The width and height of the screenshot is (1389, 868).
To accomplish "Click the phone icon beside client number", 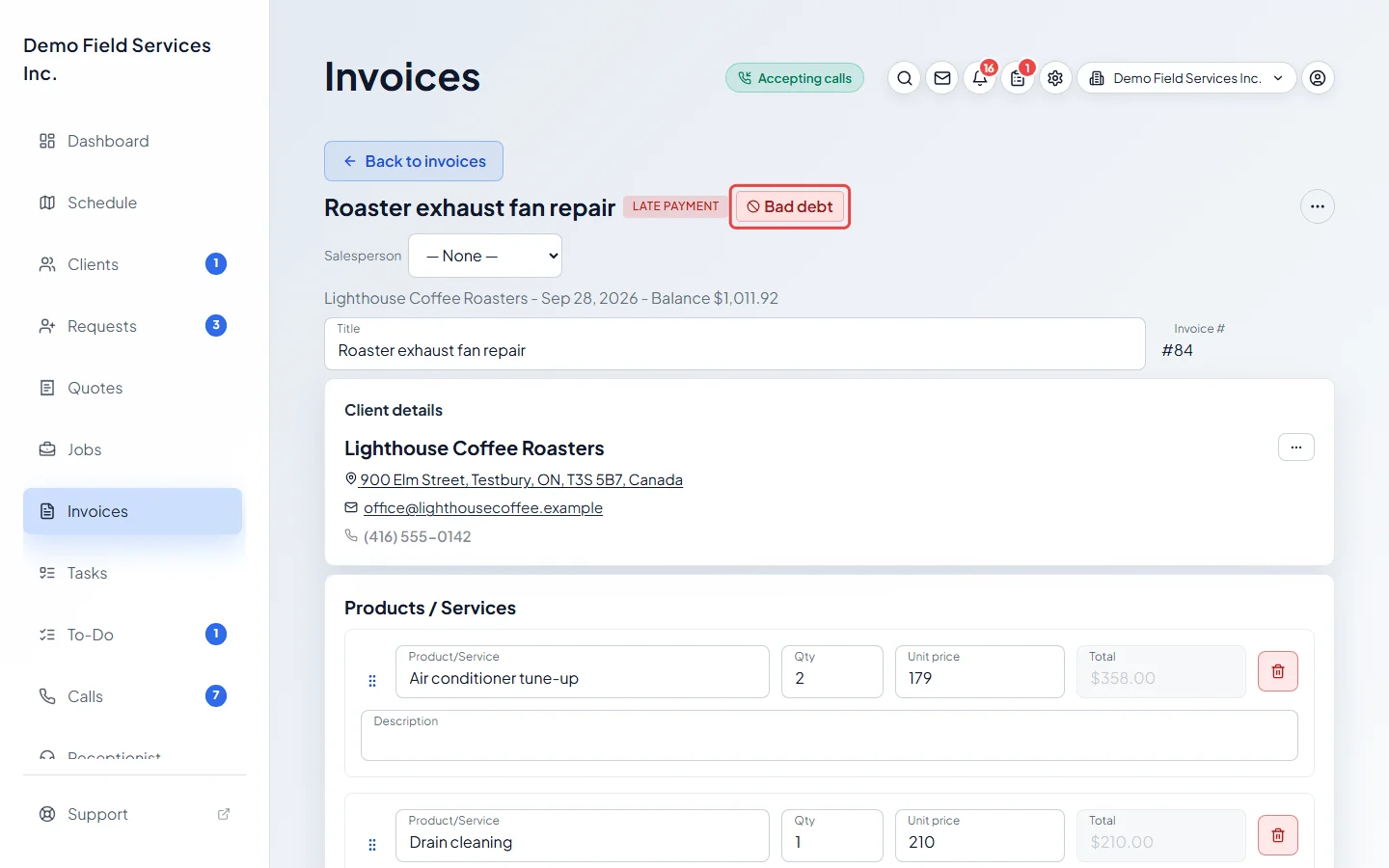I will coord(351,535).
